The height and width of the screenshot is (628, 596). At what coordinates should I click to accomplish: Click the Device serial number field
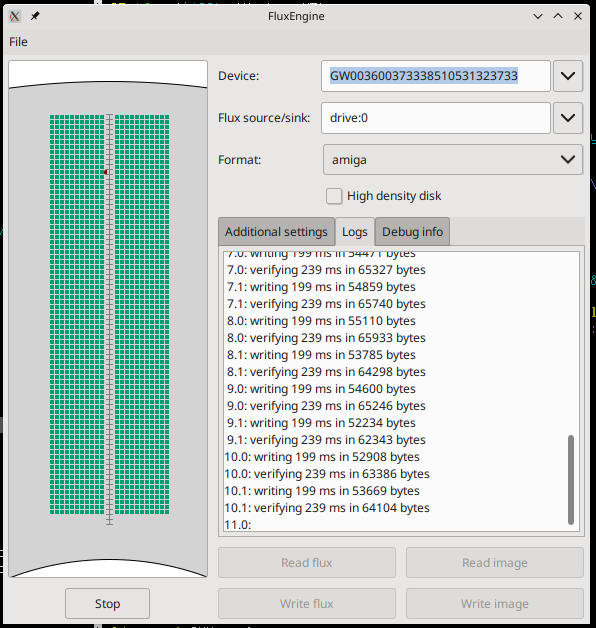coord(436,76)
